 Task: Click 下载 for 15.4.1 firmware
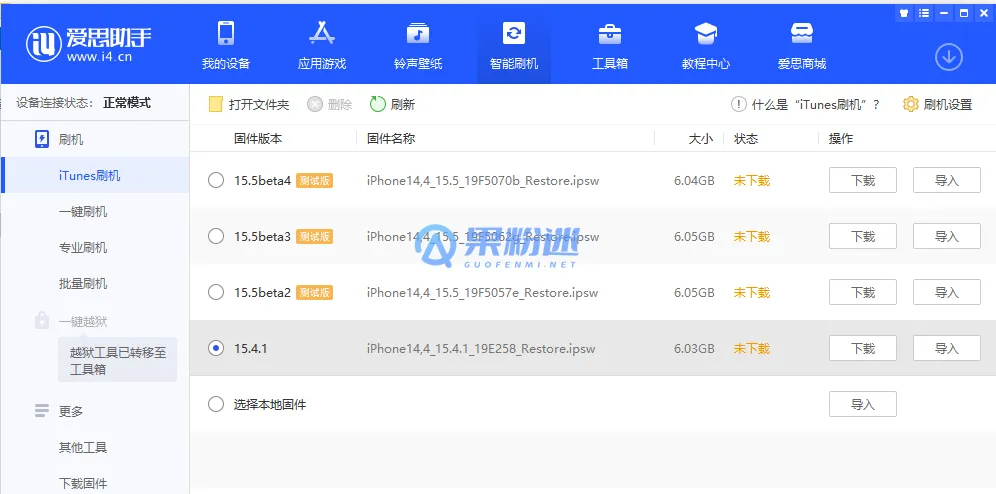(x=863, y=348)
